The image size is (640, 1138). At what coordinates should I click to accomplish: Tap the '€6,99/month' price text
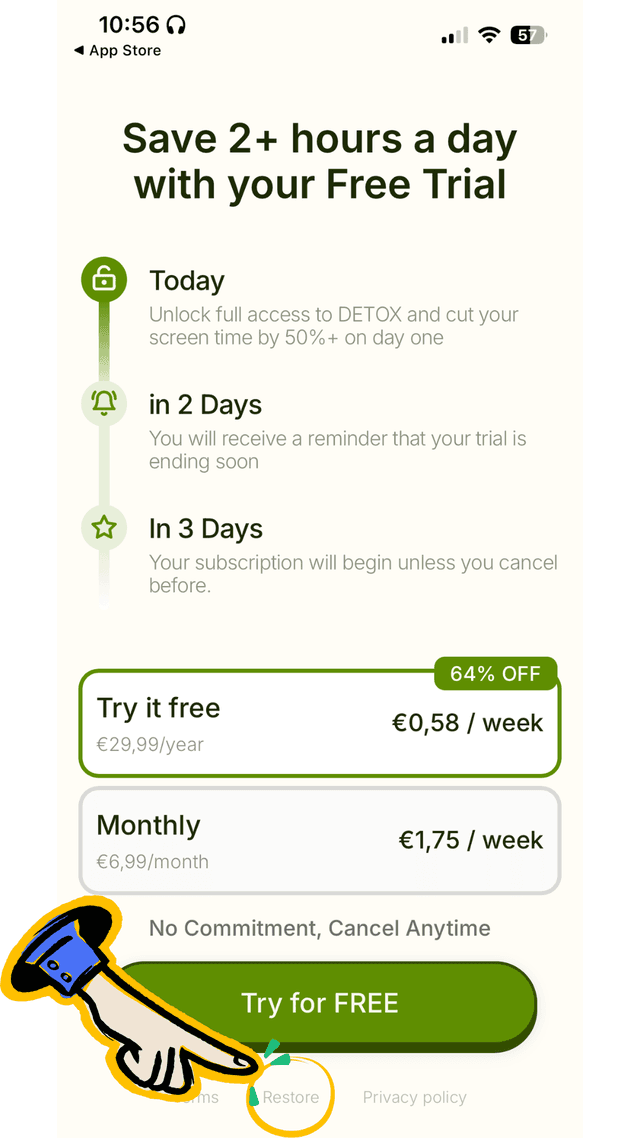(x=153, y=861)
